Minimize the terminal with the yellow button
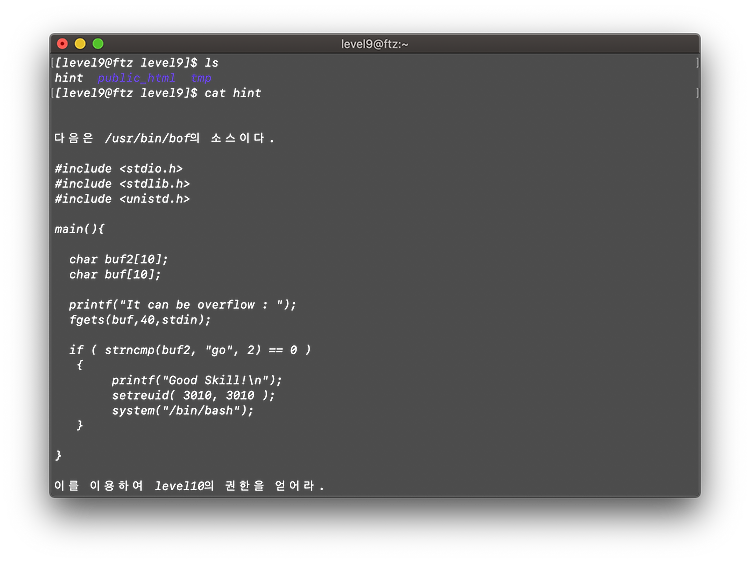The width and height of the screenshot is (750, 563). click(x=80, y=44)
